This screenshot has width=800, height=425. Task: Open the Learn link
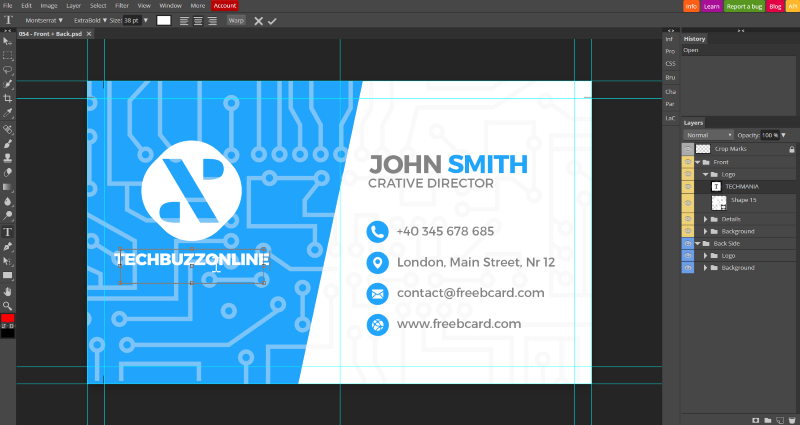tap(711, 6)
